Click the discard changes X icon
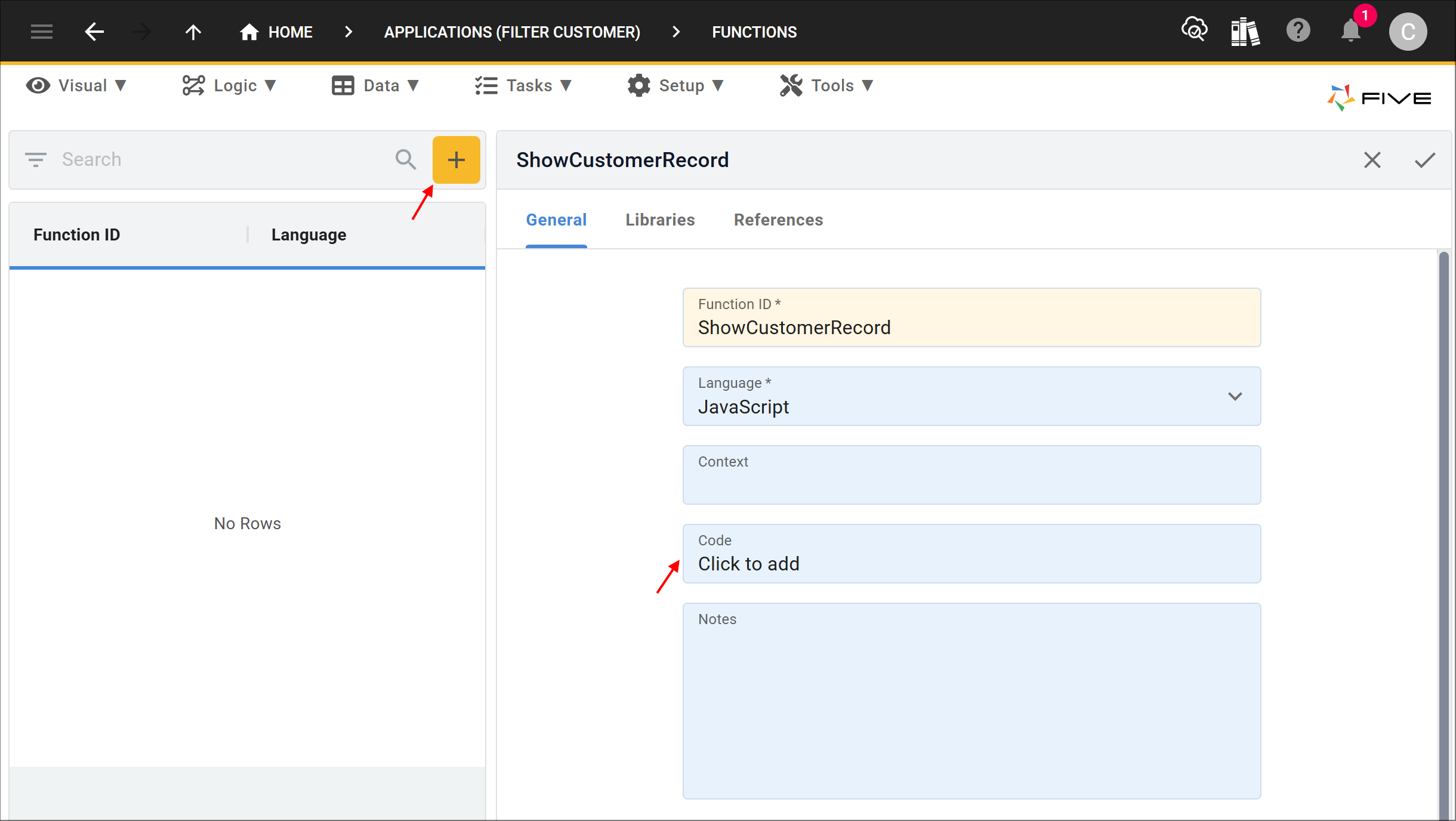This screenshot has width=1456, height=821. pos(1371,160)
